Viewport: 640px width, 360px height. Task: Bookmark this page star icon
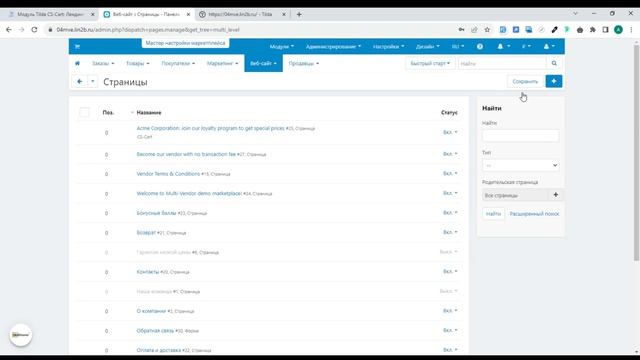point(487,29)
